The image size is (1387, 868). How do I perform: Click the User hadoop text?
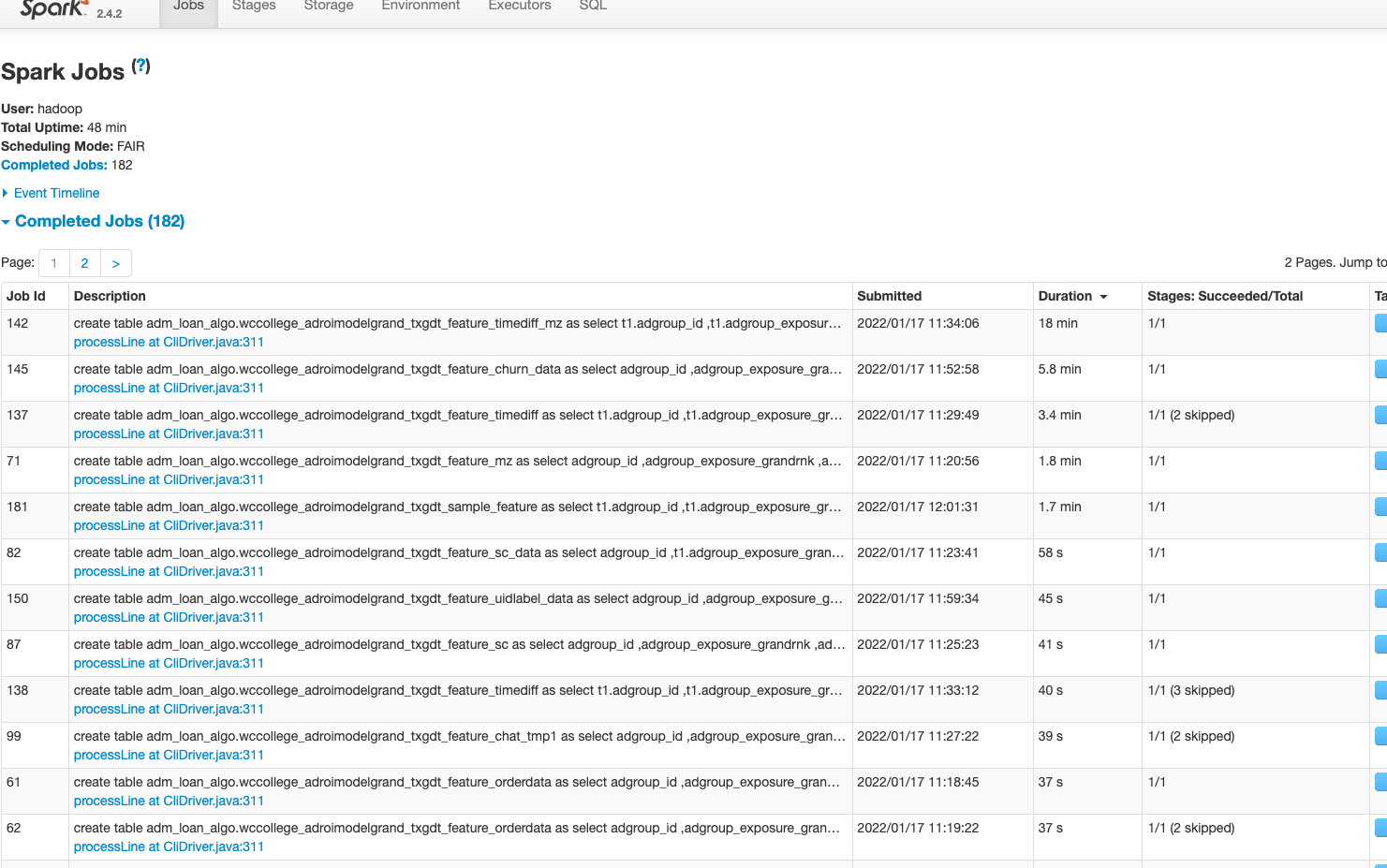coord(42,109)
